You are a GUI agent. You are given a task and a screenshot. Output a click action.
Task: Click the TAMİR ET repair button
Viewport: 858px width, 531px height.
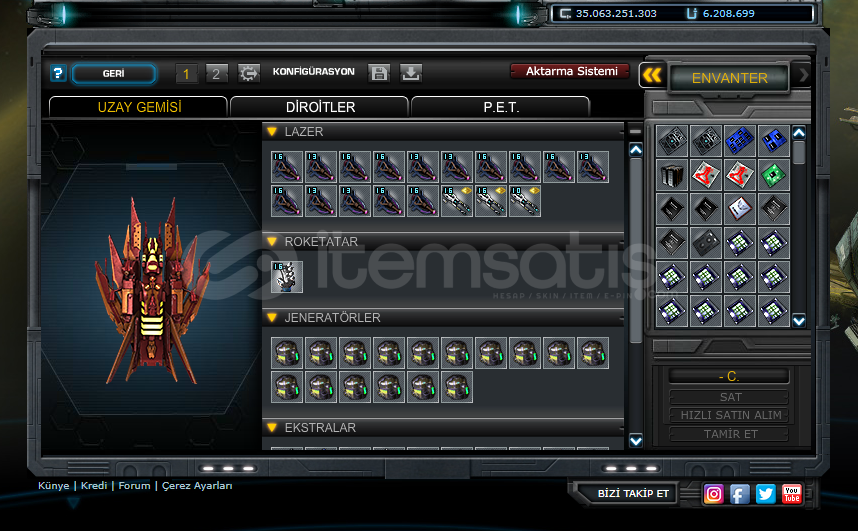pyautogui.click(x=729, y=434)
